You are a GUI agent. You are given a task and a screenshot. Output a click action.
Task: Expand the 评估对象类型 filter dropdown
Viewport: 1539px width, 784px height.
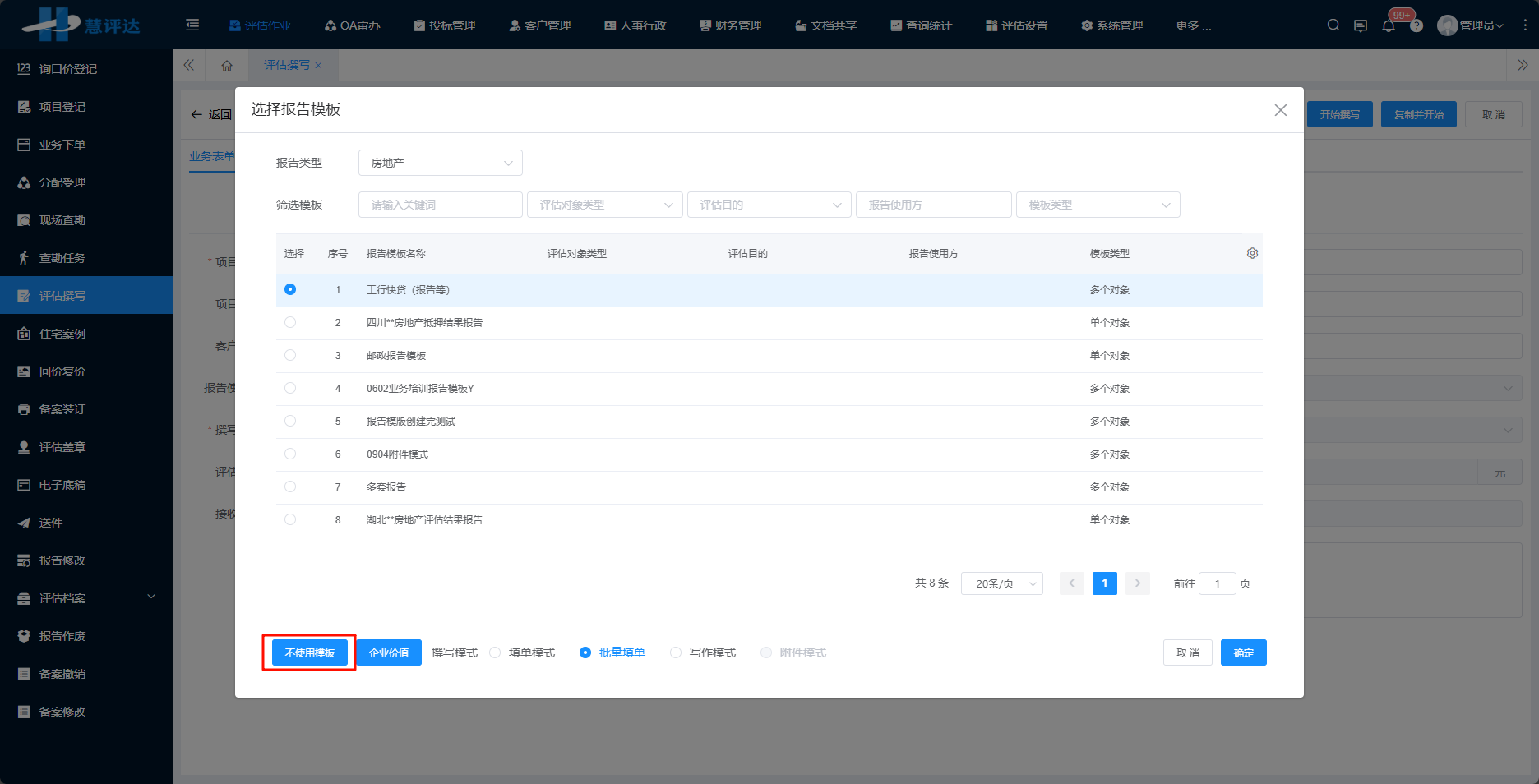coord(604,205)
